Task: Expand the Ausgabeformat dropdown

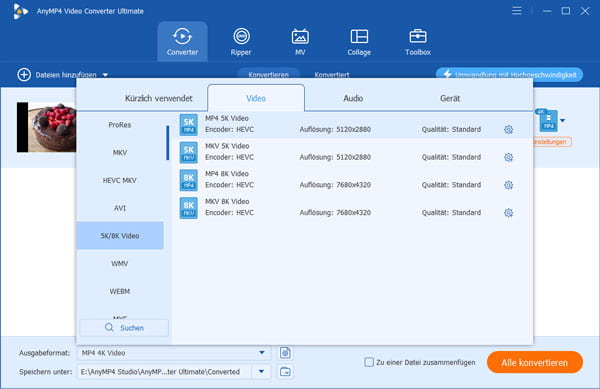Action: (262, 353)
